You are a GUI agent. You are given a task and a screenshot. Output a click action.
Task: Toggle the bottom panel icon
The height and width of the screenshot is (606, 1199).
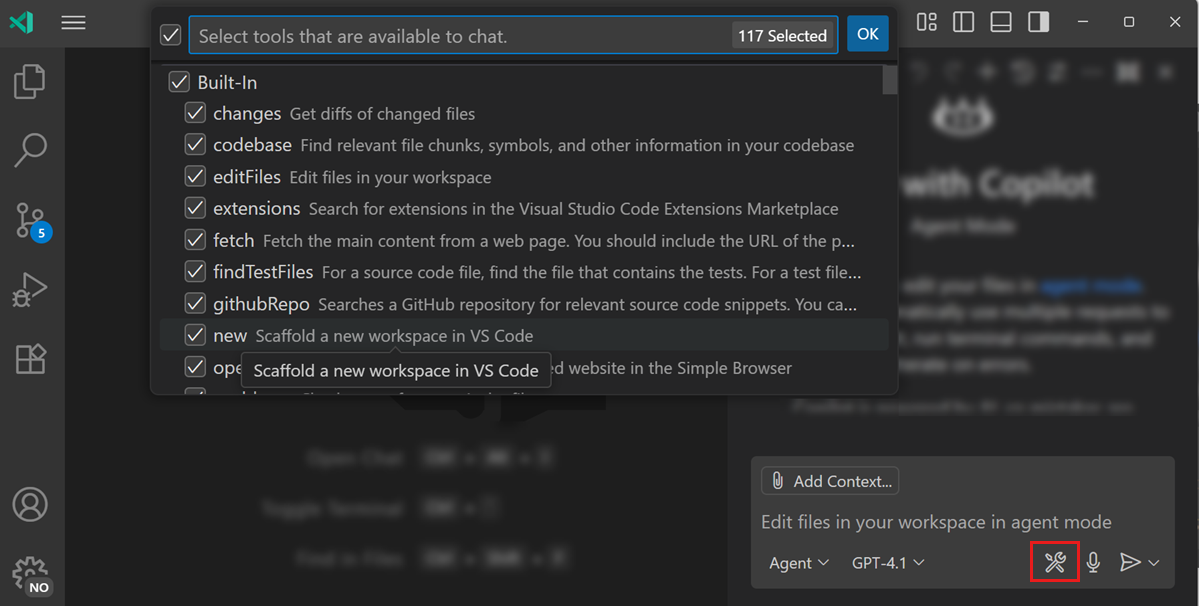point(1001,22)
